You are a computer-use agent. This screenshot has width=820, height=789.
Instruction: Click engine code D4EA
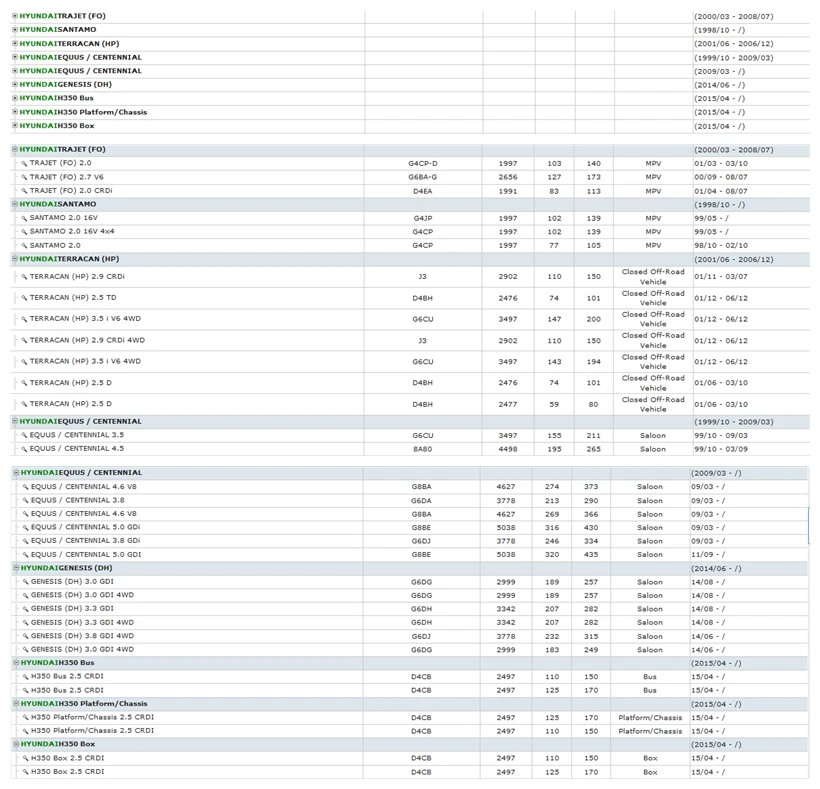pyautogui.click(x=423, y=191)
